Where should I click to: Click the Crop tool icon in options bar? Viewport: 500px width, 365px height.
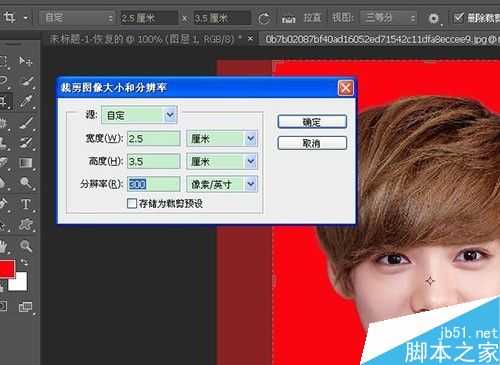pos(9,17)
